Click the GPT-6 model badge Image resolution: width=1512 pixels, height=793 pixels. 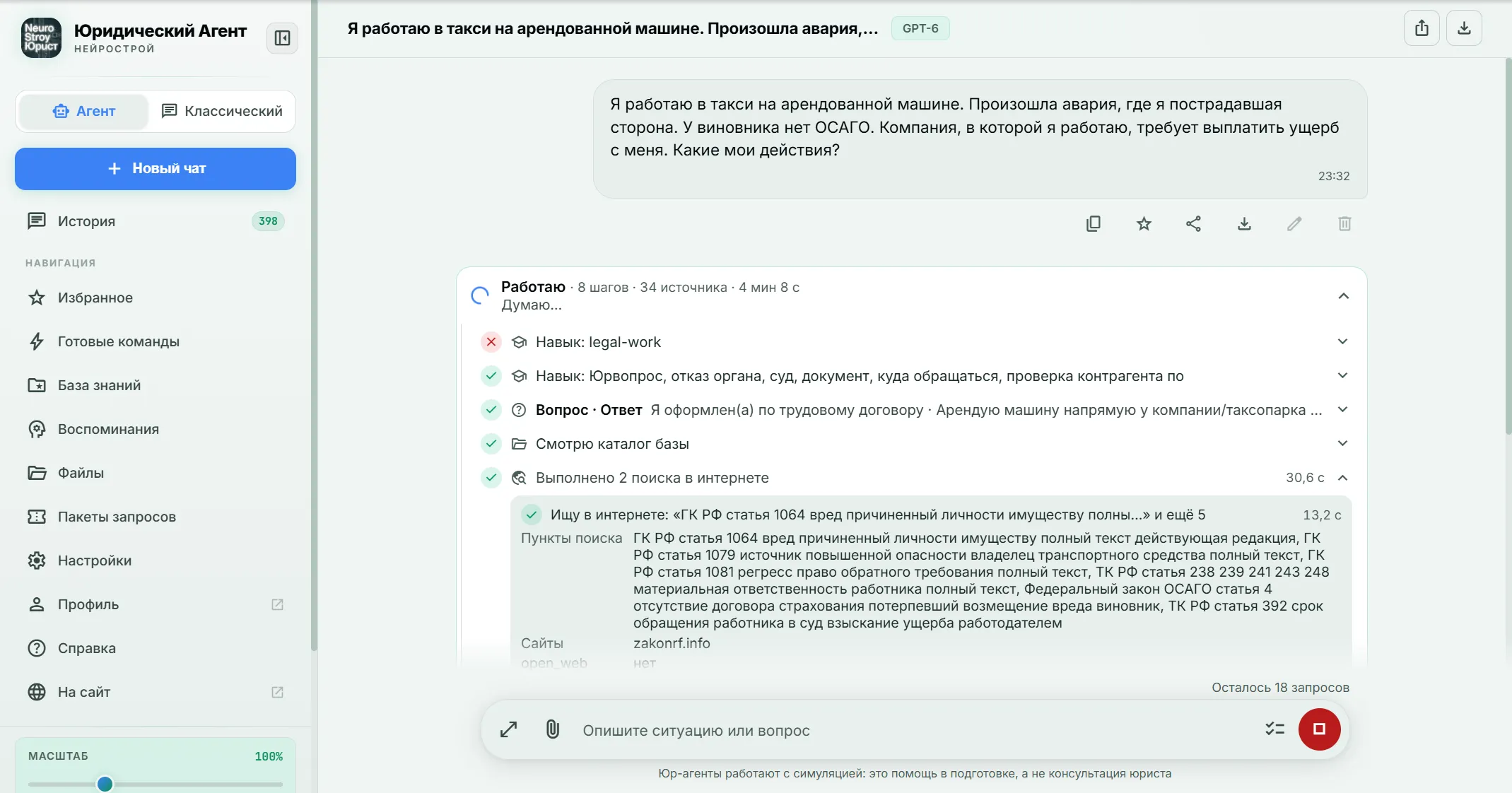click(x=920, y=28)
